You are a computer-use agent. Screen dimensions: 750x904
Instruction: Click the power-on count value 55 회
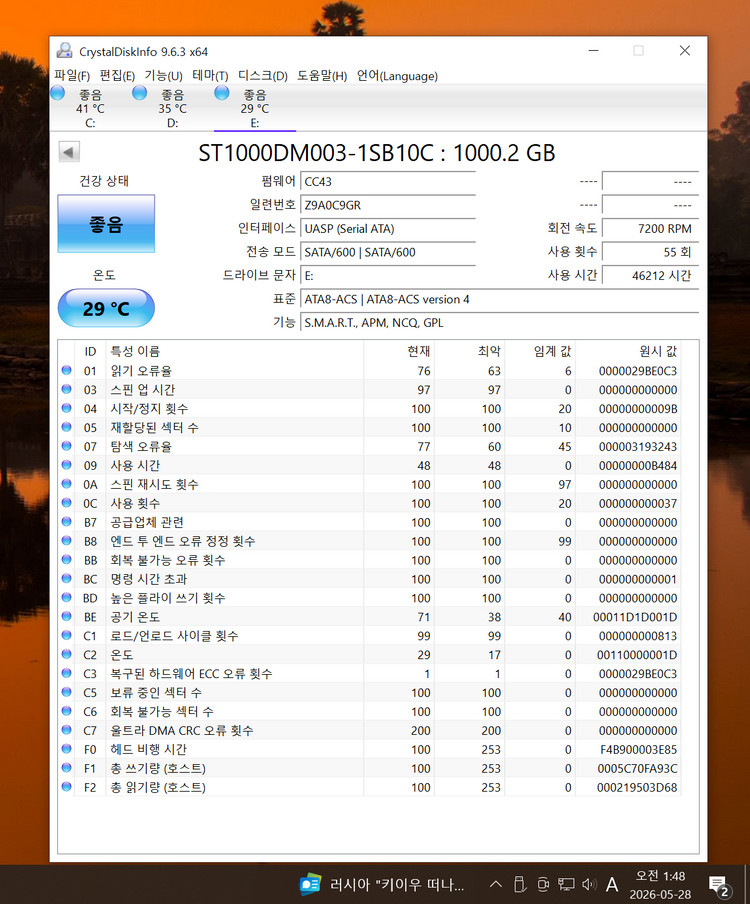click(x=650, y=253)
